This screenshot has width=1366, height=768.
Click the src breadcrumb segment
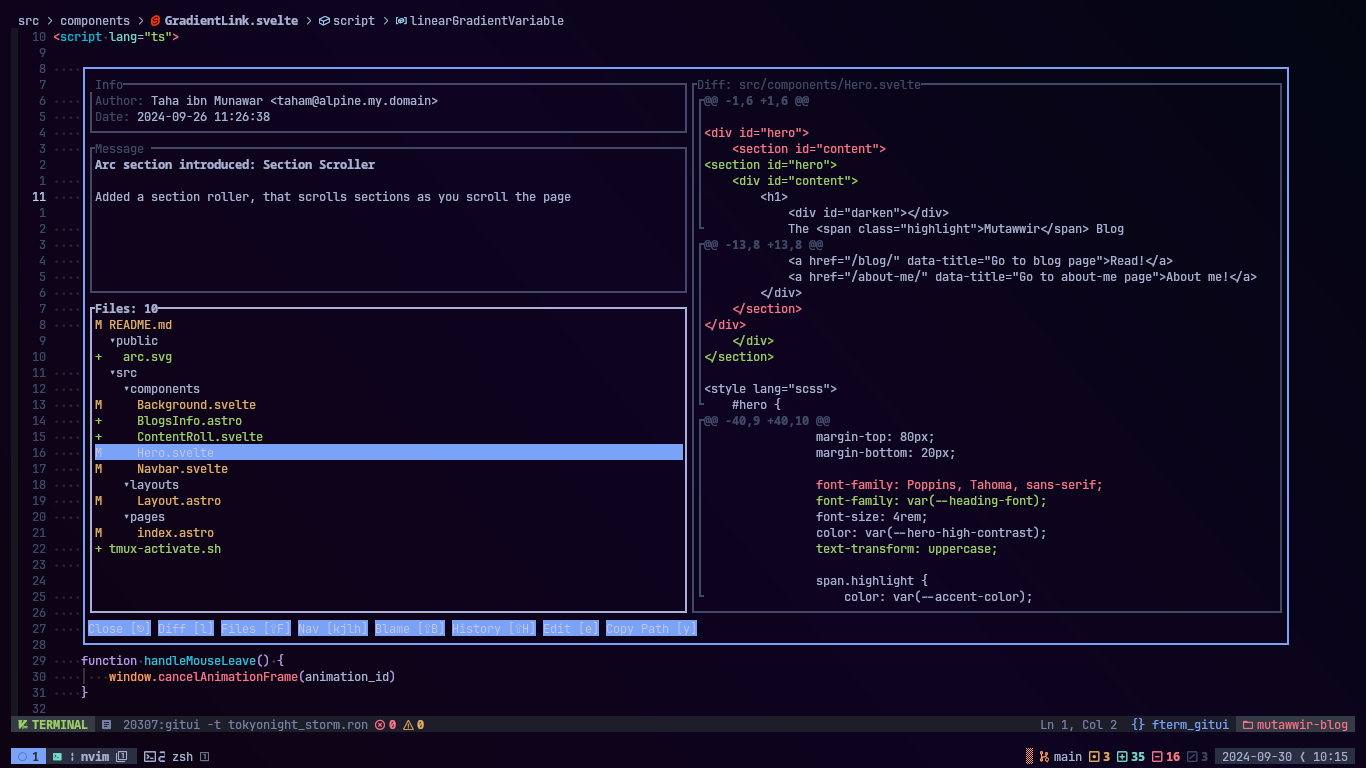coord(28,20)
